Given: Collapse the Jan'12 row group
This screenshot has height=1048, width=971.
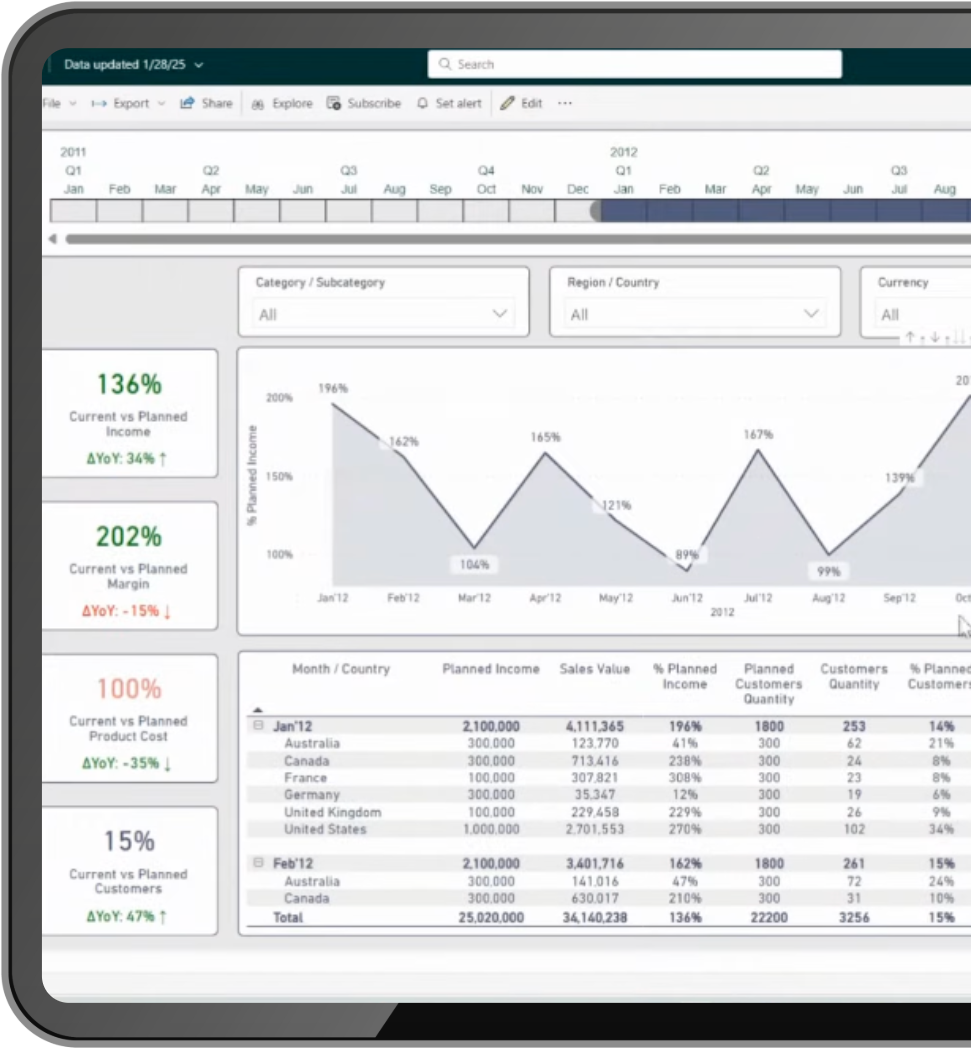Looking at the screenshot, I should tap(258, 726).
